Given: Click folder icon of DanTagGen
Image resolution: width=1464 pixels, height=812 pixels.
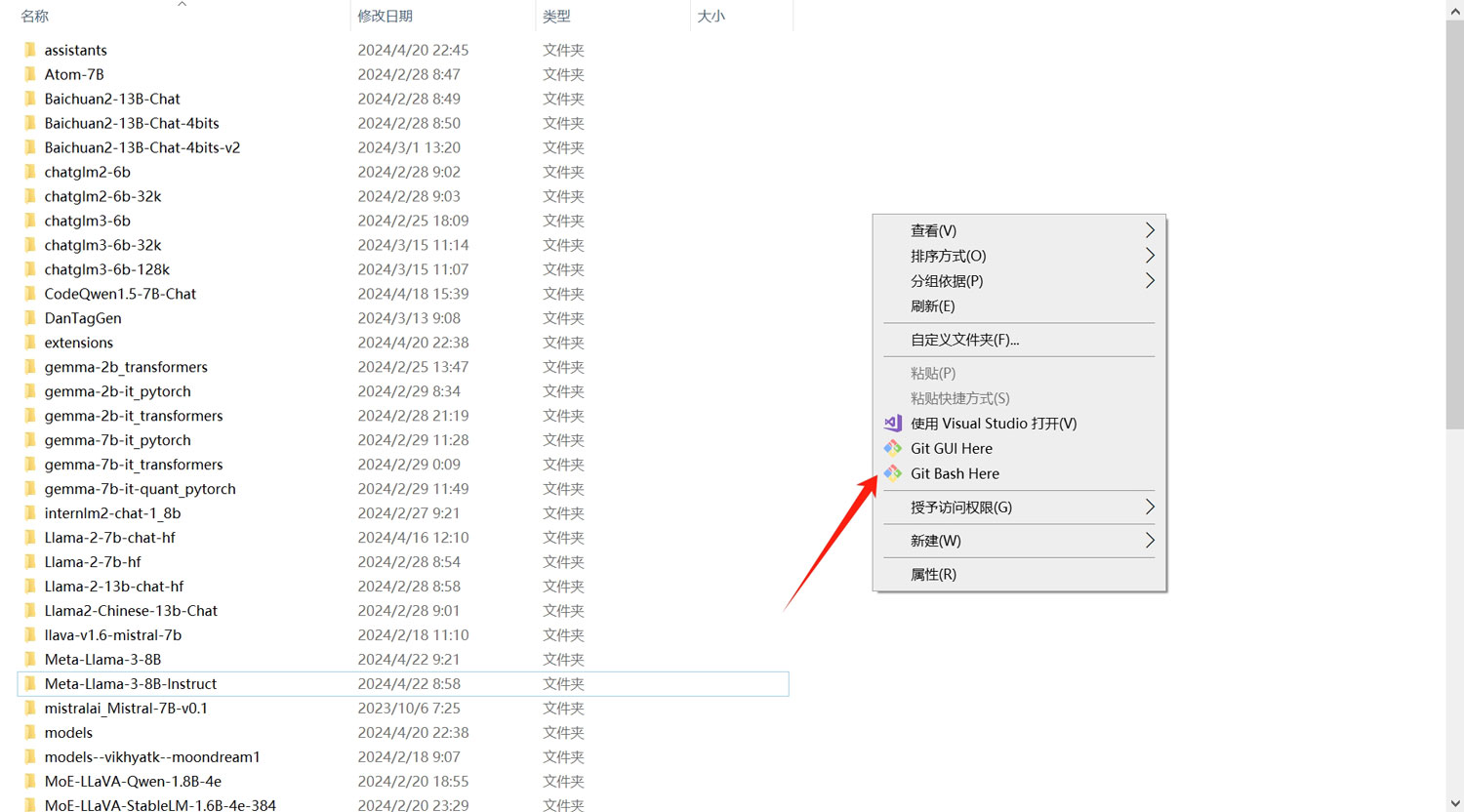Looking at the screenshot, I should tap(30, 318).
